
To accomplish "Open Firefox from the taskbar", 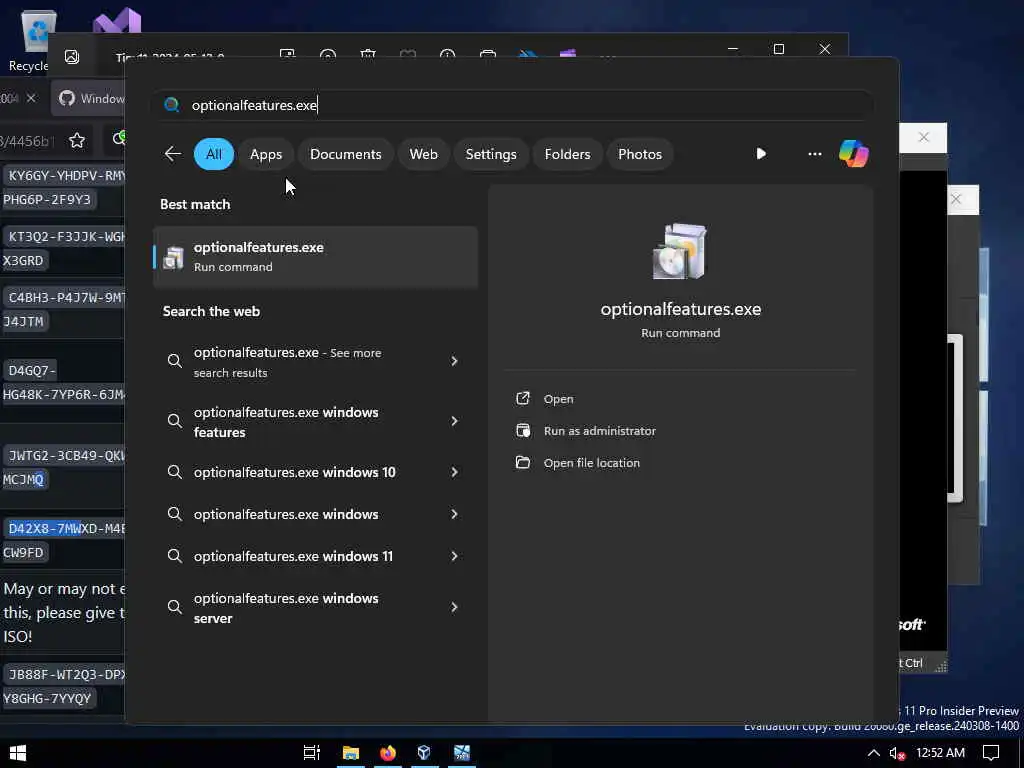I will coord(388,753).
